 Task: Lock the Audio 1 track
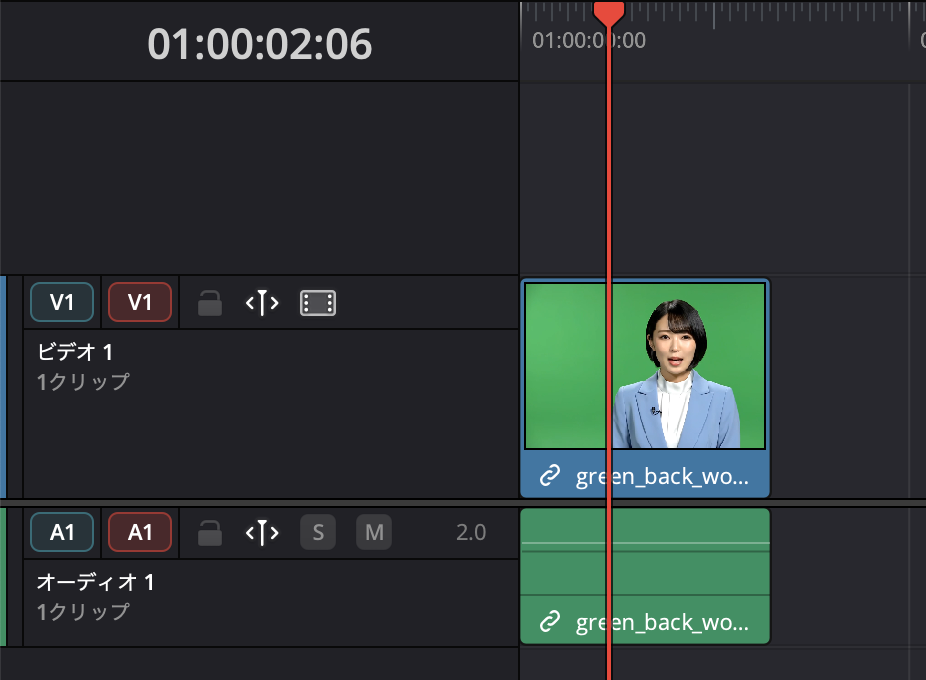pos(210,533)
